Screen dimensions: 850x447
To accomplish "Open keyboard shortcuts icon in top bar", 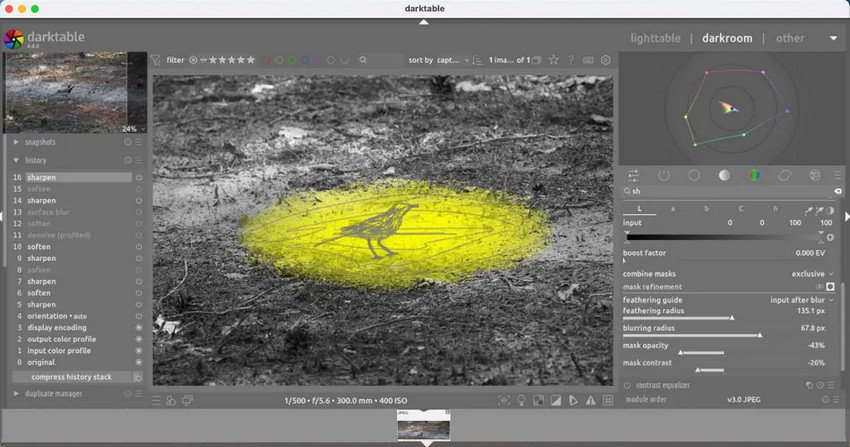I will pyautogui.click(x=588, y=60).
